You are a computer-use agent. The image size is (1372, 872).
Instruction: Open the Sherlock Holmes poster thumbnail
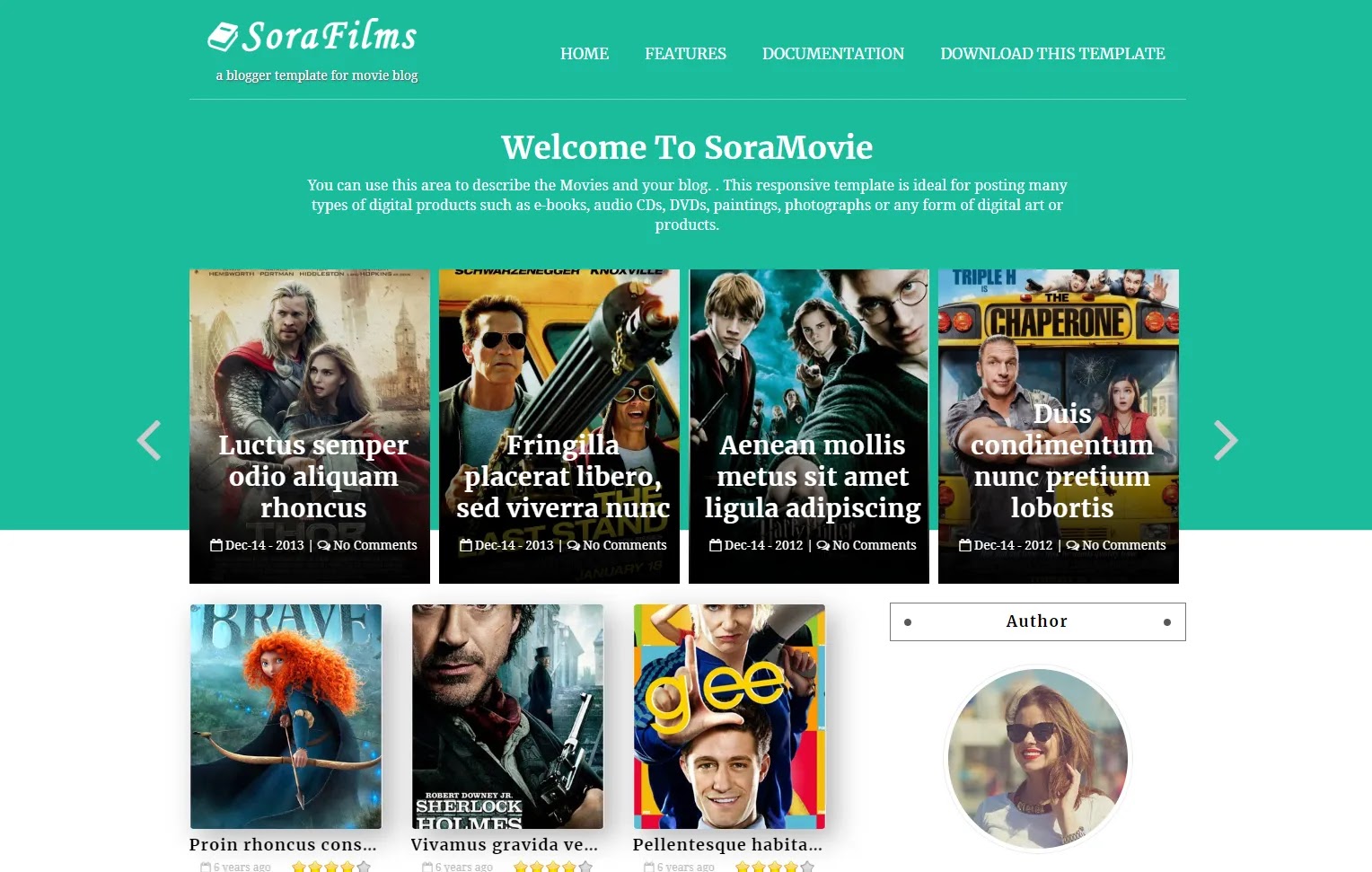coord(507,716)
